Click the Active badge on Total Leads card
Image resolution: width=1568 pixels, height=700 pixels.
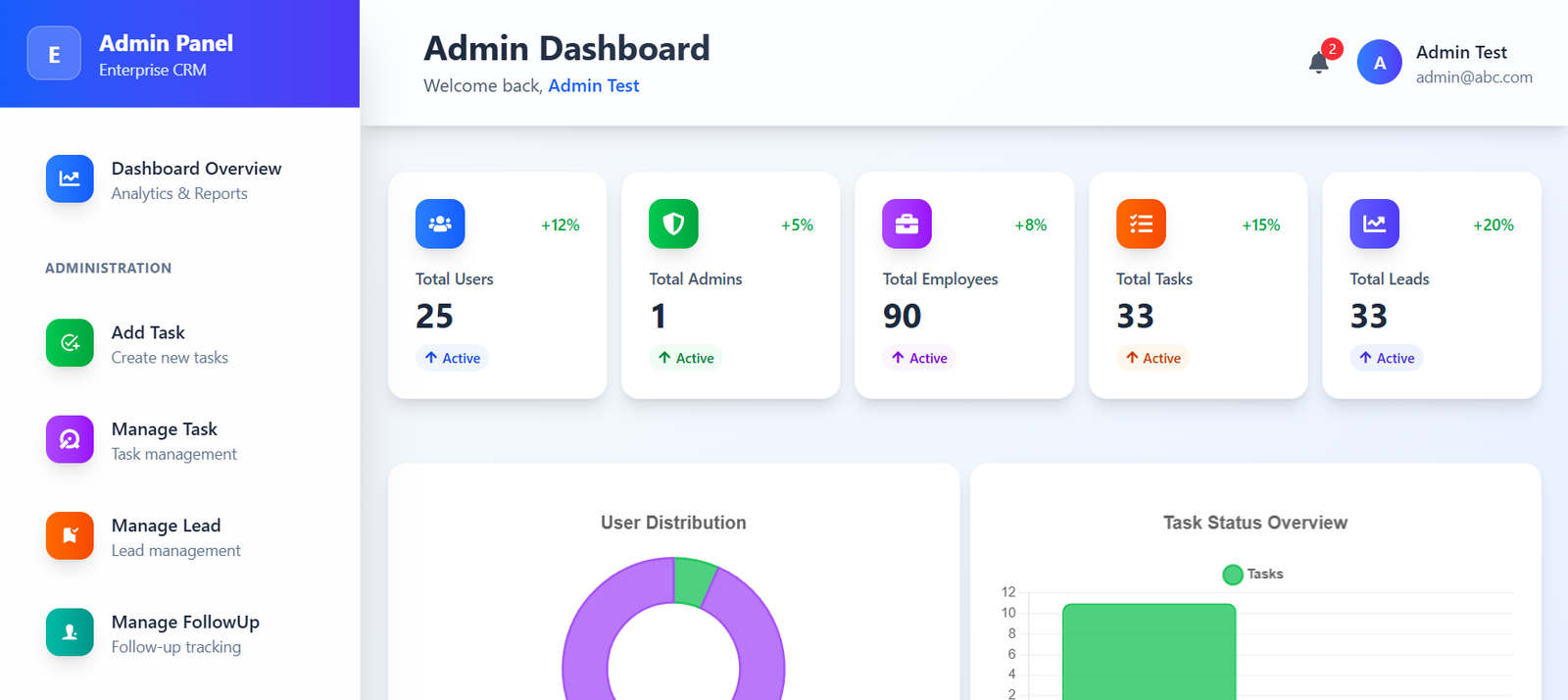tap(1386, 358)
